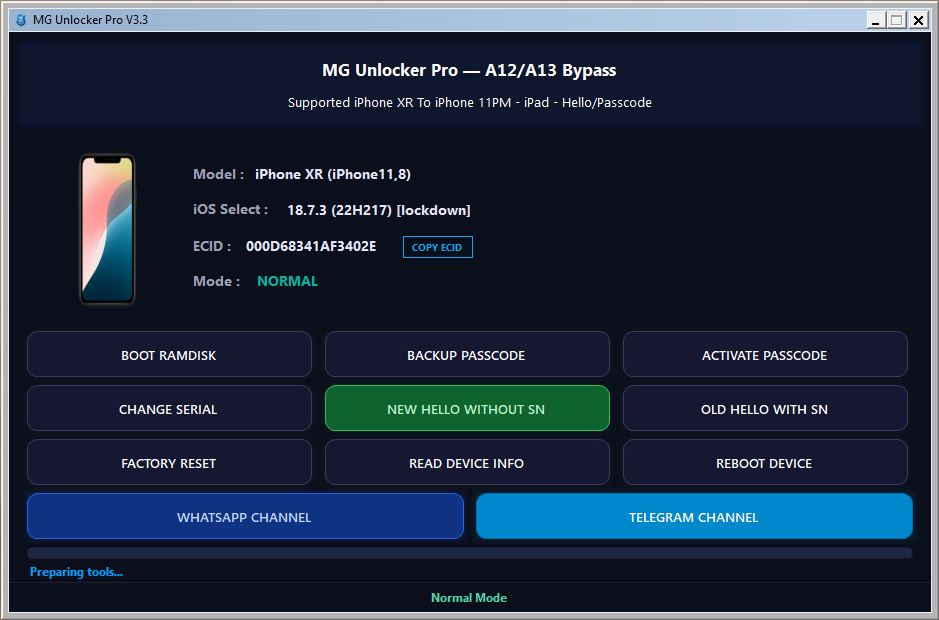Open the WHATSAPP CHANNEL link
Image resolution: width=939 pixels, height=620 pixels.
pyautogui.click(x=245, y=516)
